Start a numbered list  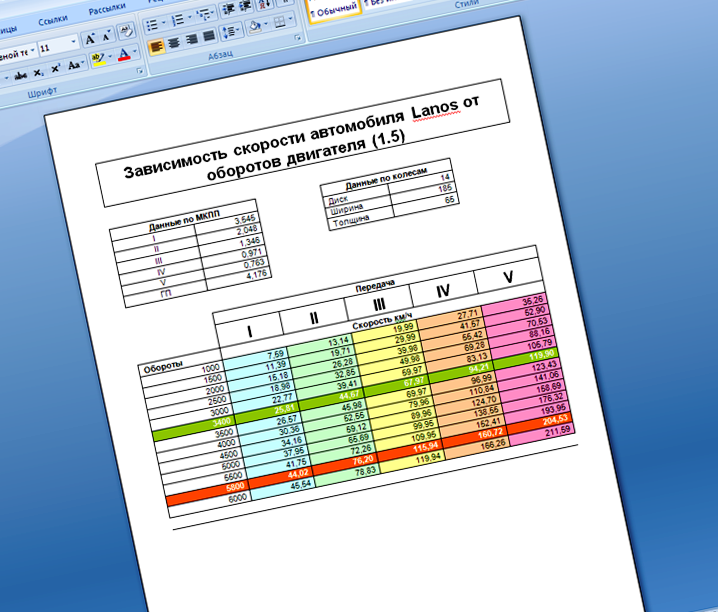177,20
